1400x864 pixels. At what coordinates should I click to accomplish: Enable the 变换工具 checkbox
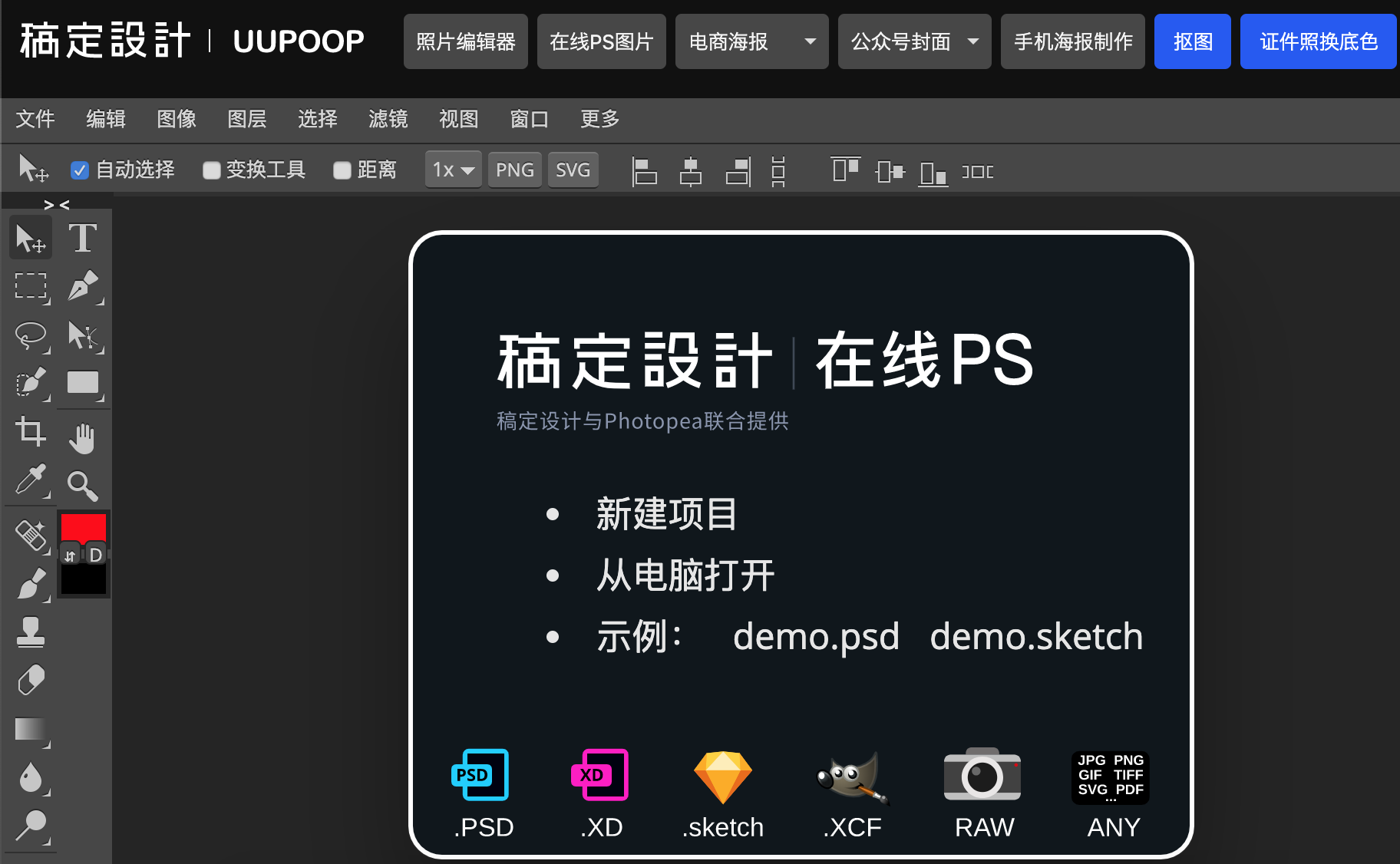(211, 170)
